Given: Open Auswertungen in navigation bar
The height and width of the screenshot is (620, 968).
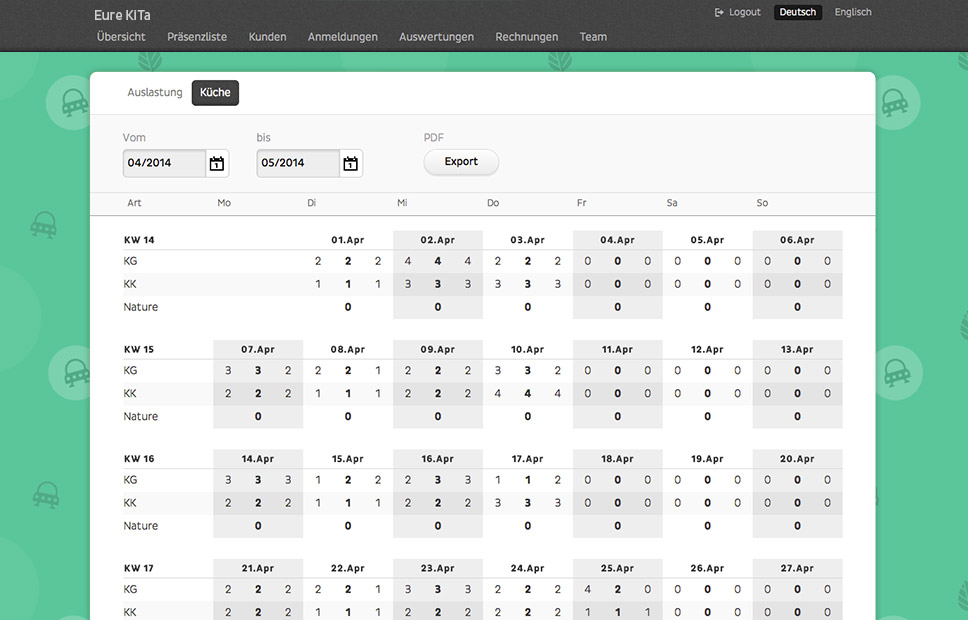Looking at the screenshot, I should [436, 37].
